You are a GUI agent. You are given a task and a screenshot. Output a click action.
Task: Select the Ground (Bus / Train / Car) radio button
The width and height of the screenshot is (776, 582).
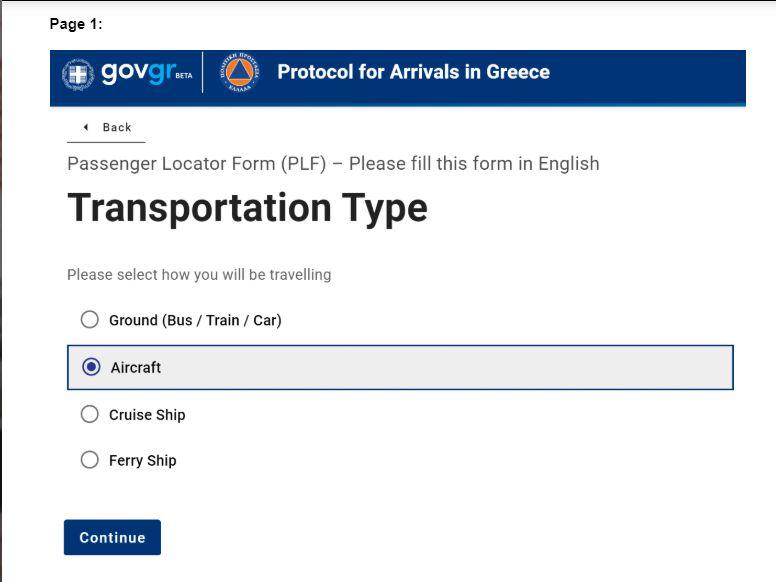coord(90,320)
